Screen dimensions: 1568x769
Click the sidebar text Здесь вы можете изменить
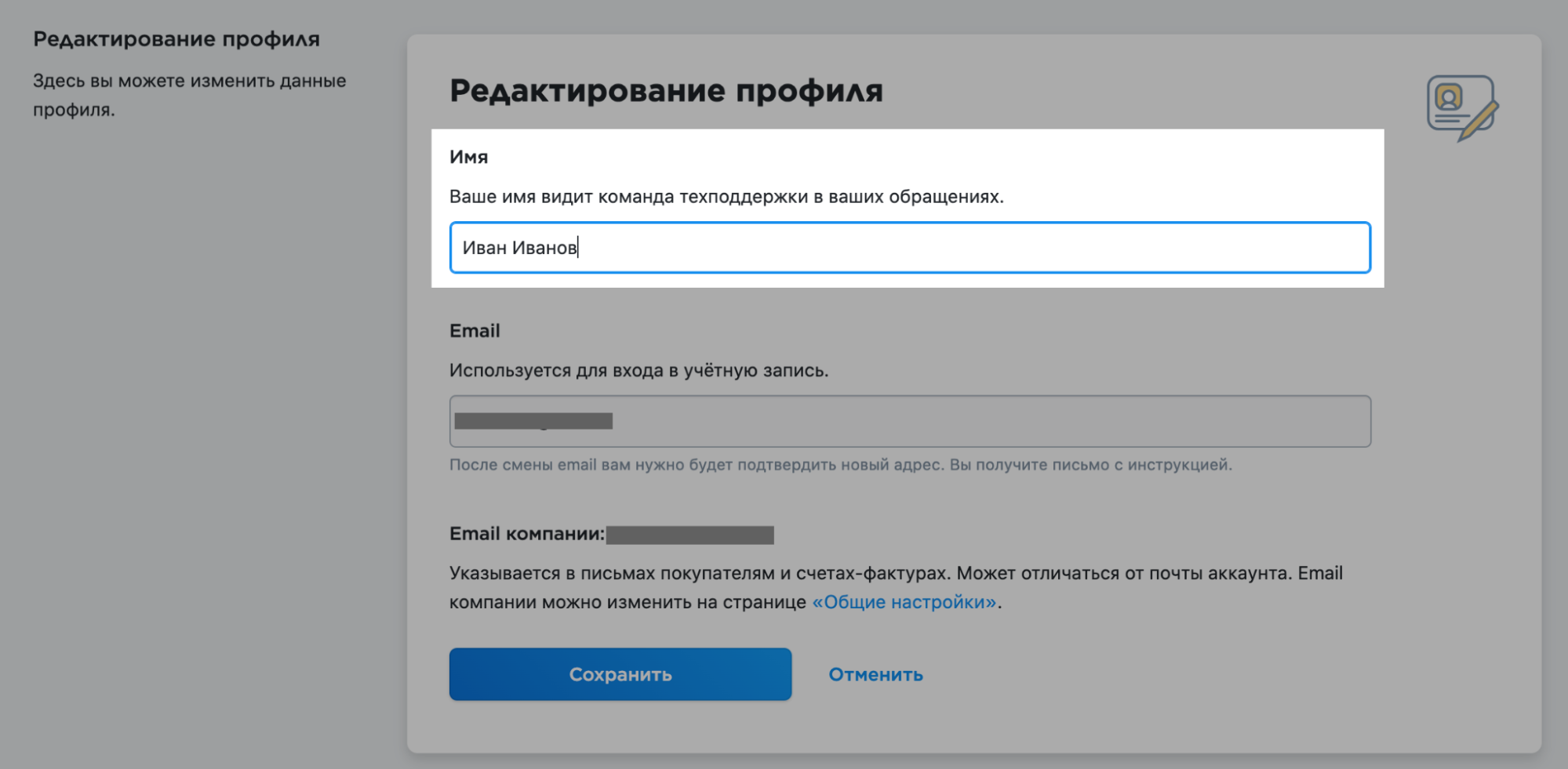[189, 95]
